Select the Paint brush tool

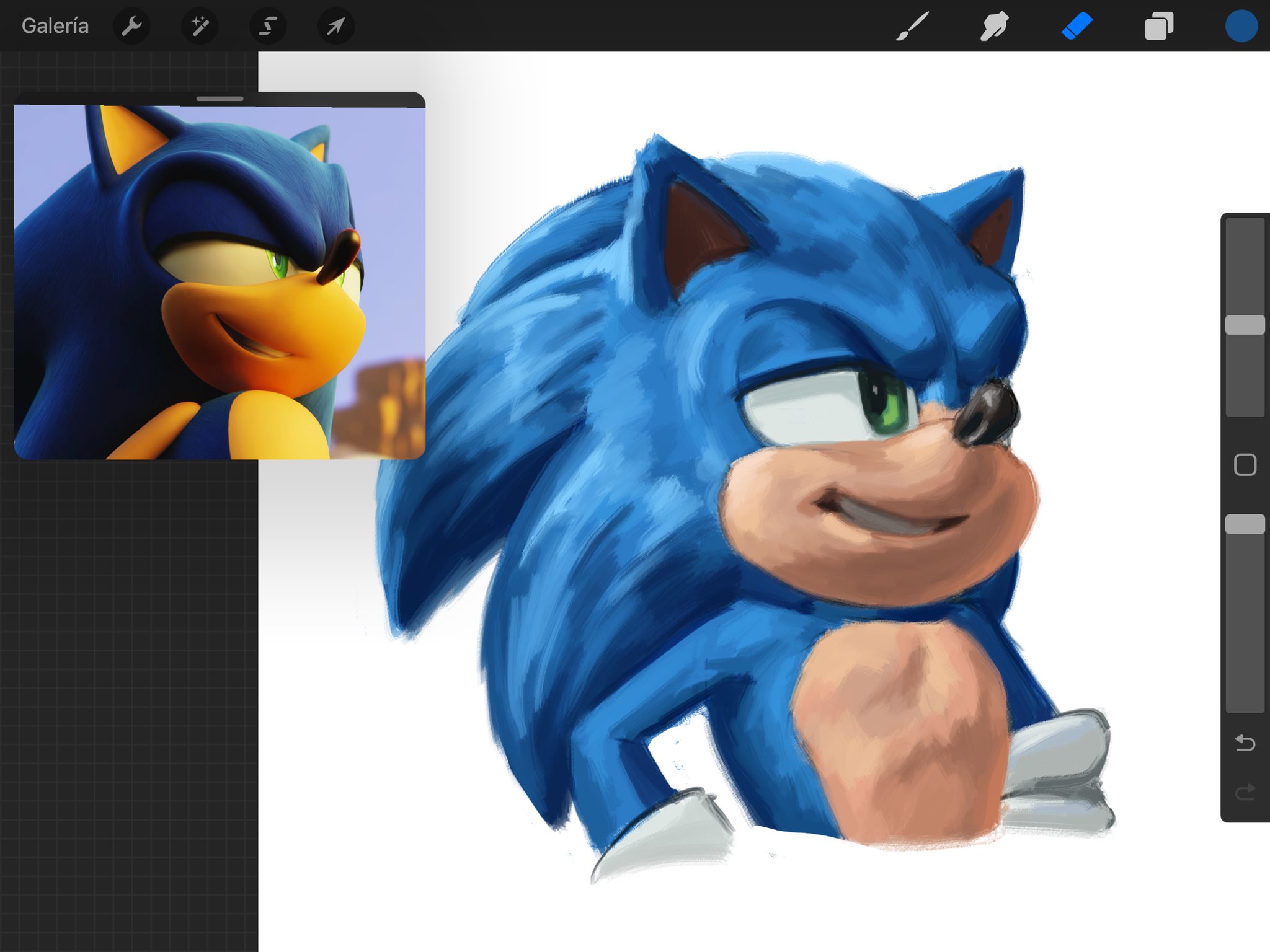click(x=913, y=26)
